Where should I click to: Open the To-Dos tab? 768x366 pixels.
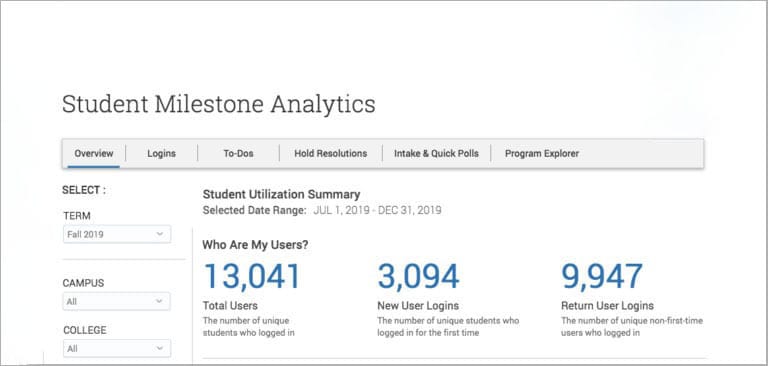[239, 153]
